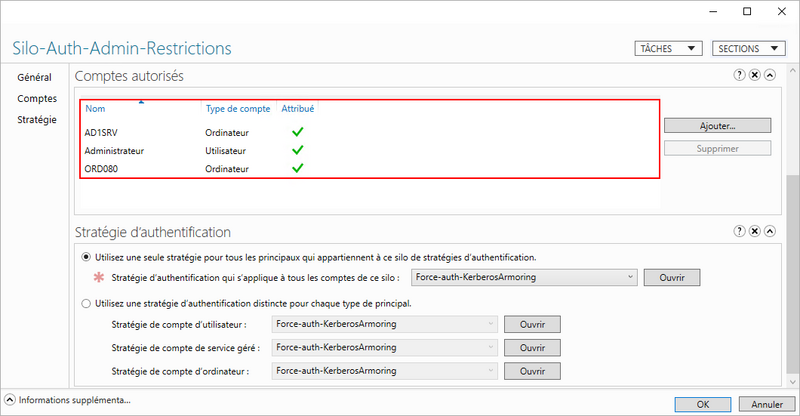800x416 pixels.
Task: Sort by the Attribué column header
Action: tap(297, 109)
